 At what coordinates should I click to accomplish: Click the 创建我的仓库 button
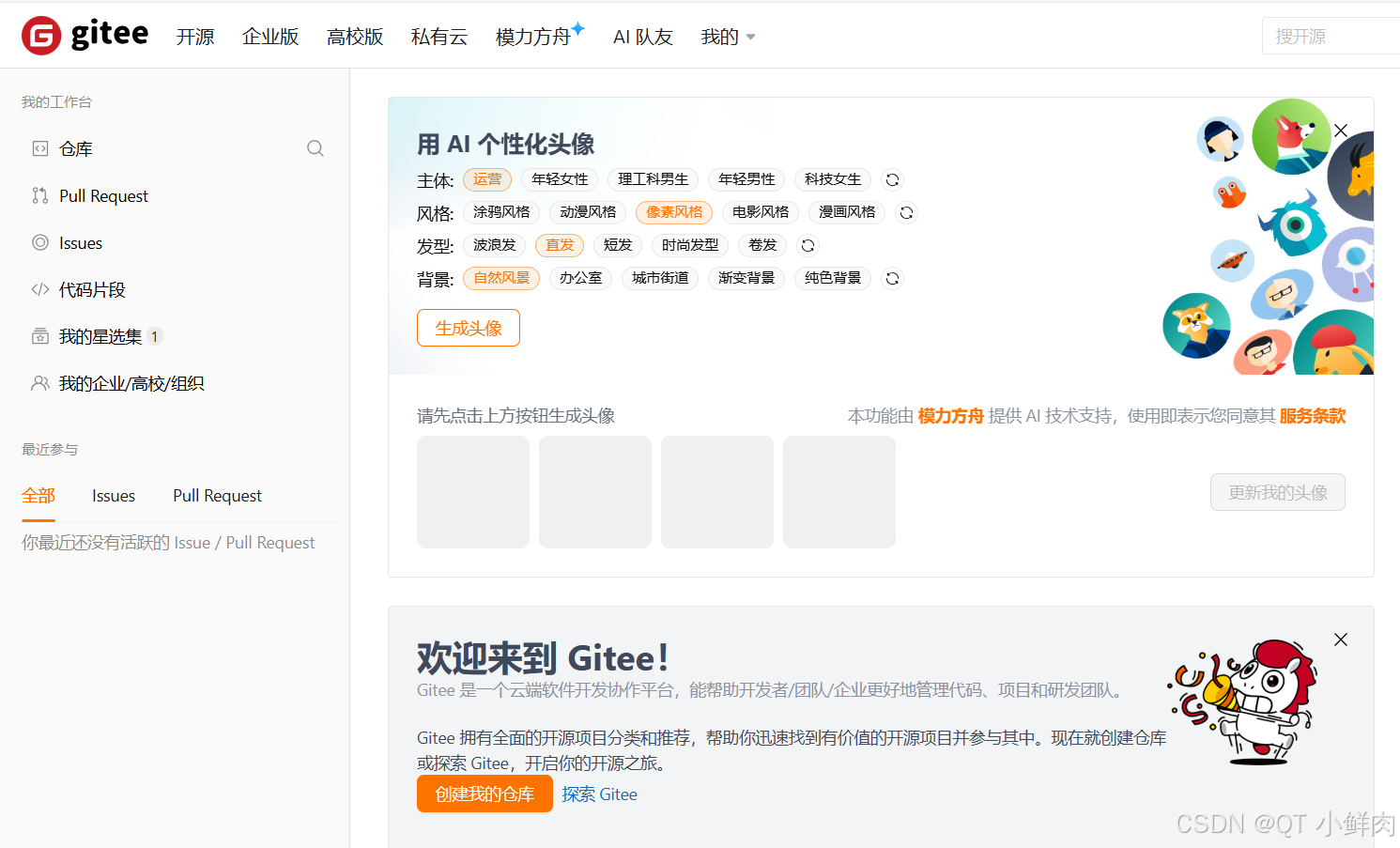click(485, 794)
